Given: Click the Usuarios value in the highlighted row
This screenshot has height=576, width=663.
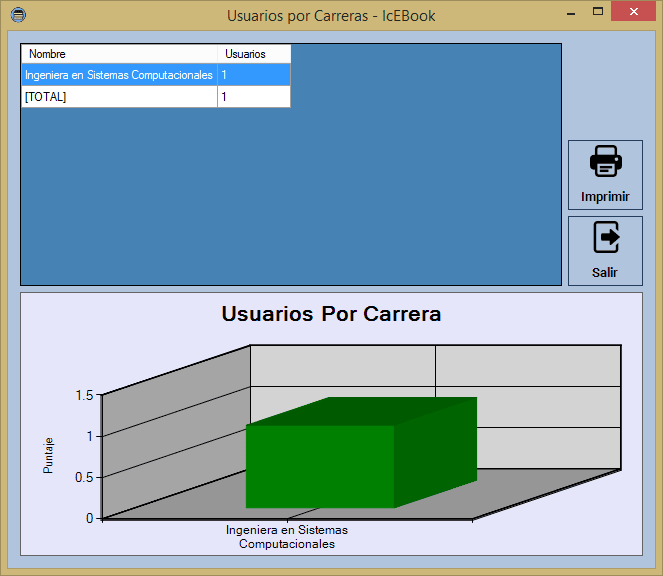Looking at the screenshot, I should (254, 75).
